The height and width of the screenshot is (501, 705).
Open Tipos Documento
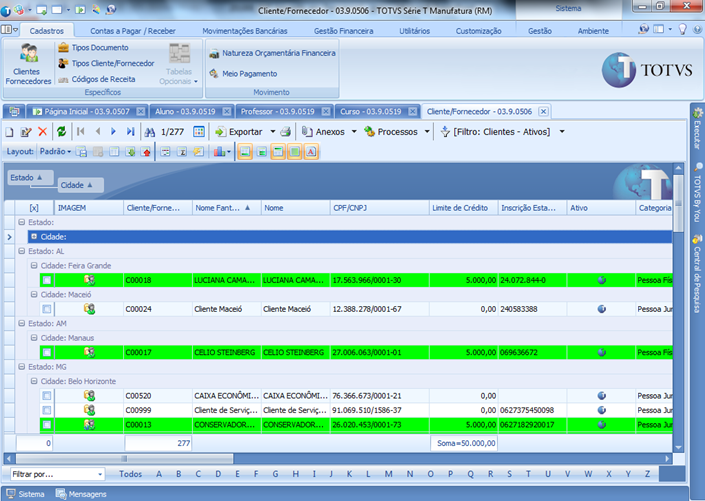click(x=93, y=47)
